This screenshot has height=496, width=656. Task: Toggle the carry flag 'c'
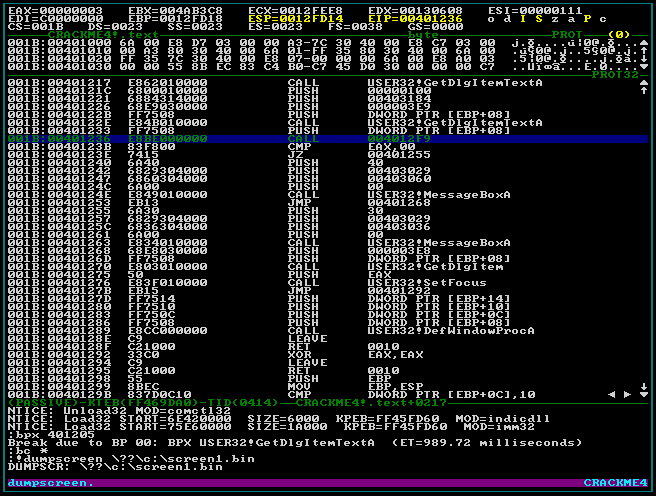tap(603, 19)
